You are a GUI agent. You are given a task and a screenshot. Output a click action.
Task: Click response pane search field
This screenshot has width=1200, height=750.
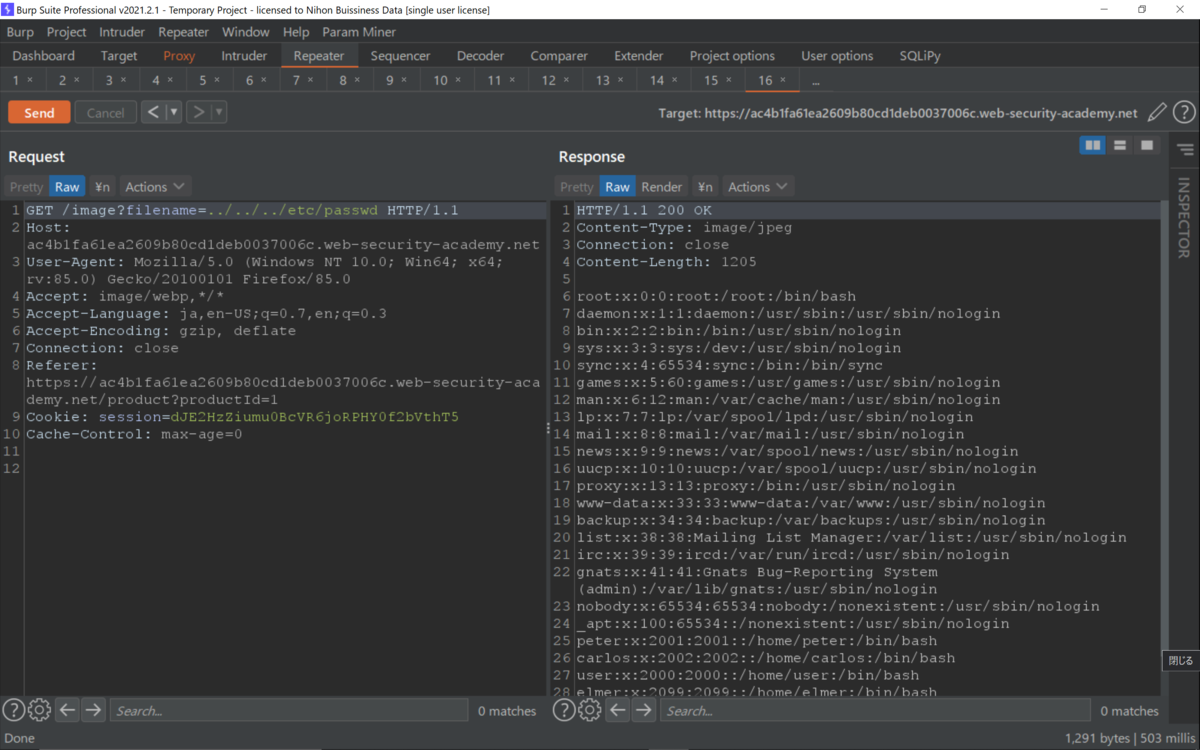[x=876, y=710]
